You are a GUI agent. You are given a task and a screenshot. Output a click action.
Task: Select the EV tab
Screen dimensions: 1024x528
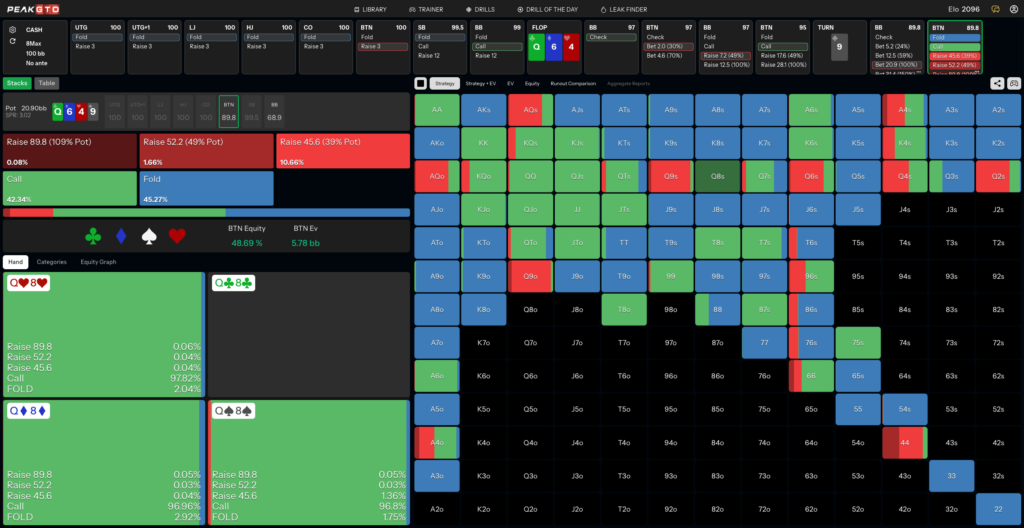point(511,83)
